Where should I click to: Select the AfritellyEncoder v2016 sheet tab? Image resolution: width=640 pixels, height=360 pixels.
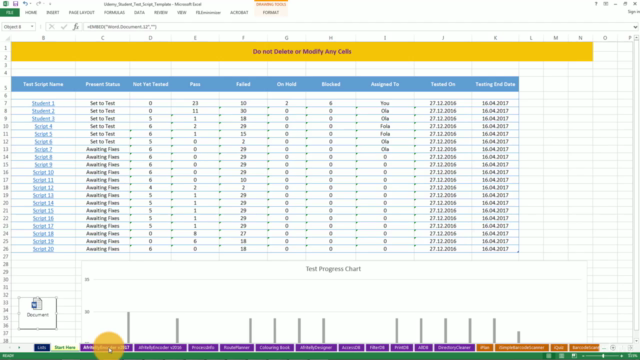tap(160, 347)
